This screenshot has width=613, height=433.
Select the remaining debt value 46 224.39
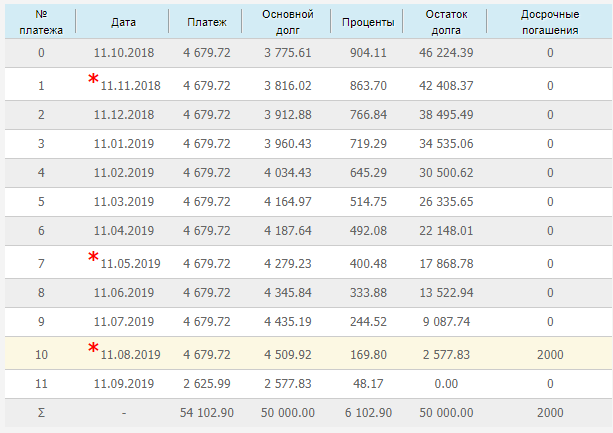[x=447, y=52]
